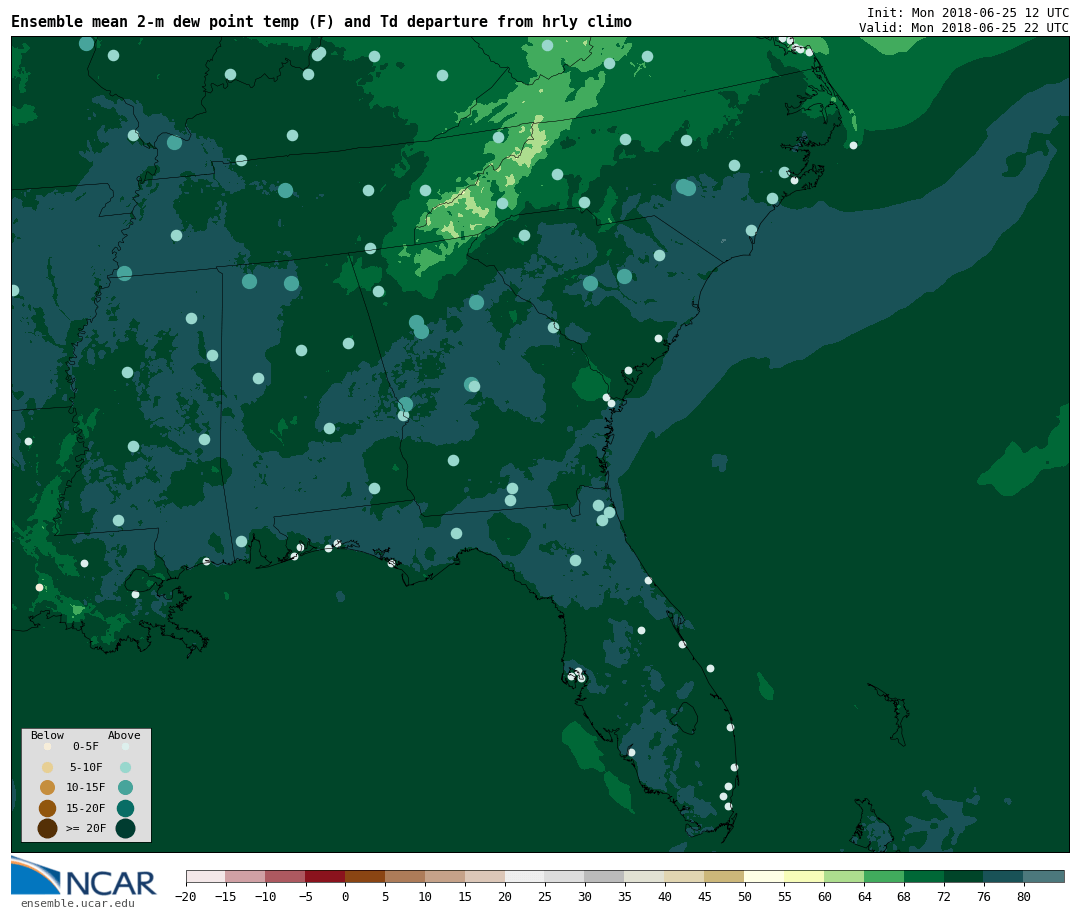
Task: Click the NCAR logo
Action: point(83,876)
